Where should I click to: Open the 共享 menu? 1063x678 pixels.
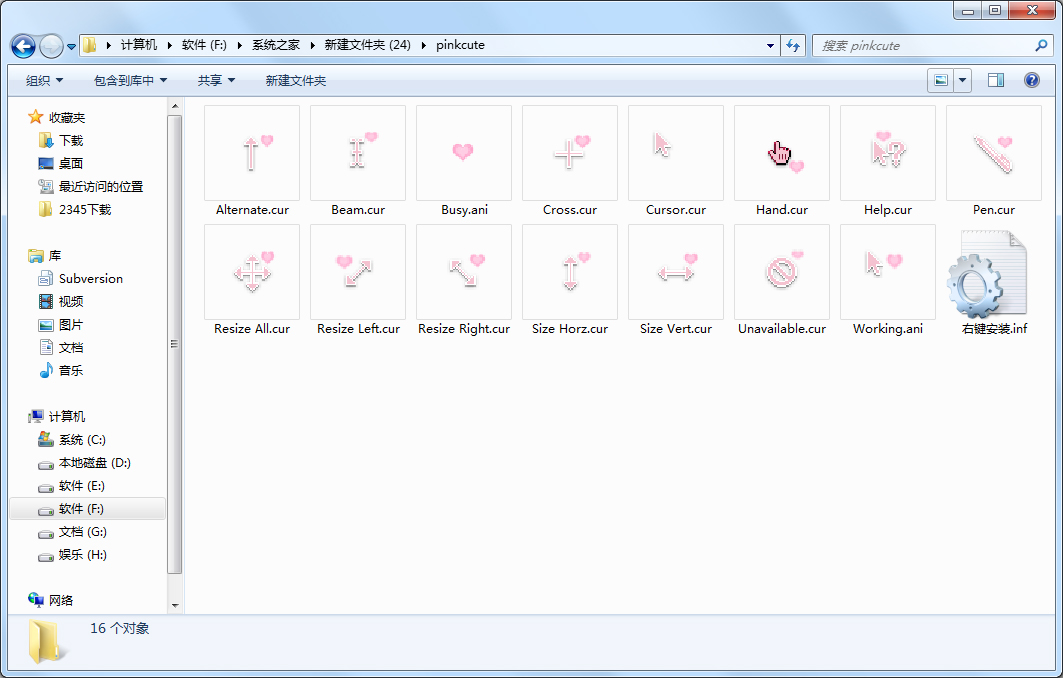pyautogui.click(x=216, y=80)
